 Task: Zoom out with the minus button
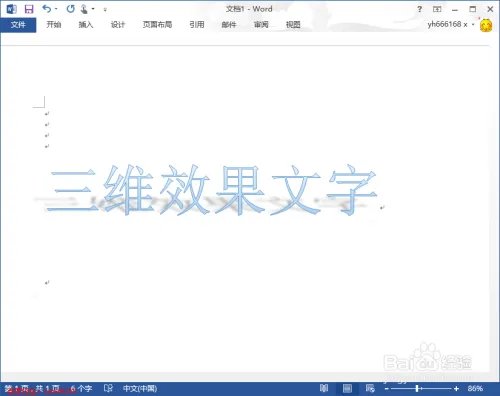coord(386,389)
